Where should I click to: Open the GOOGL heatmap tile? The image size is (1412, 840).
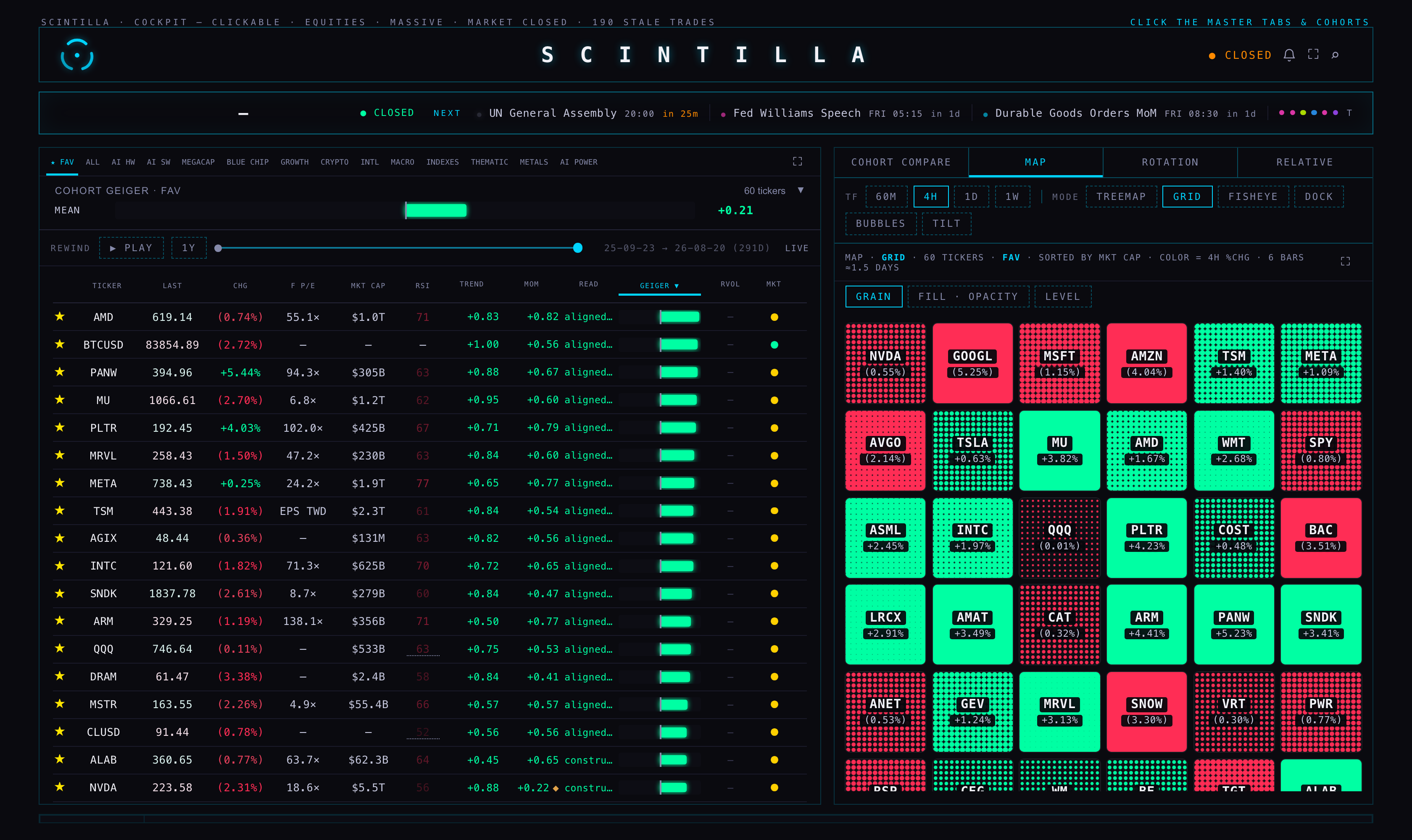(972, 363)
